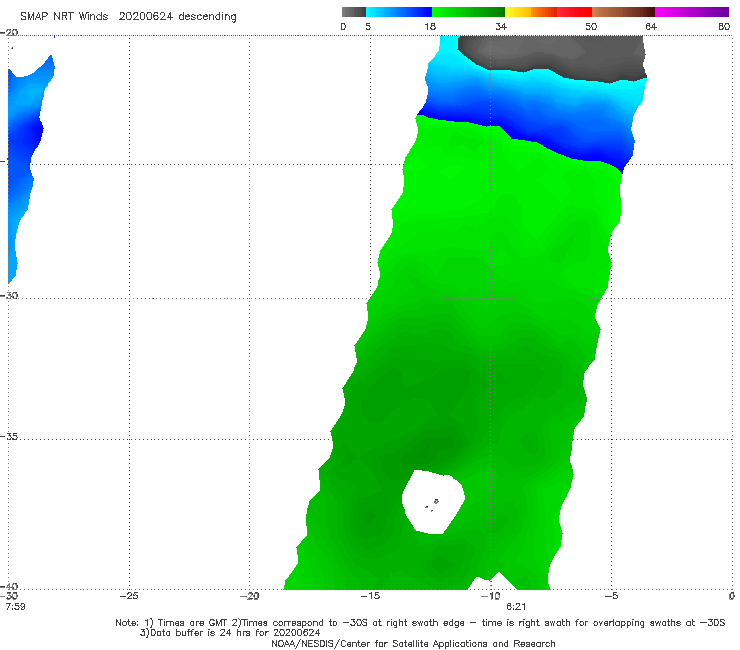Click swath time label '7:59'
Screen dimensions: 740x650
16,607
